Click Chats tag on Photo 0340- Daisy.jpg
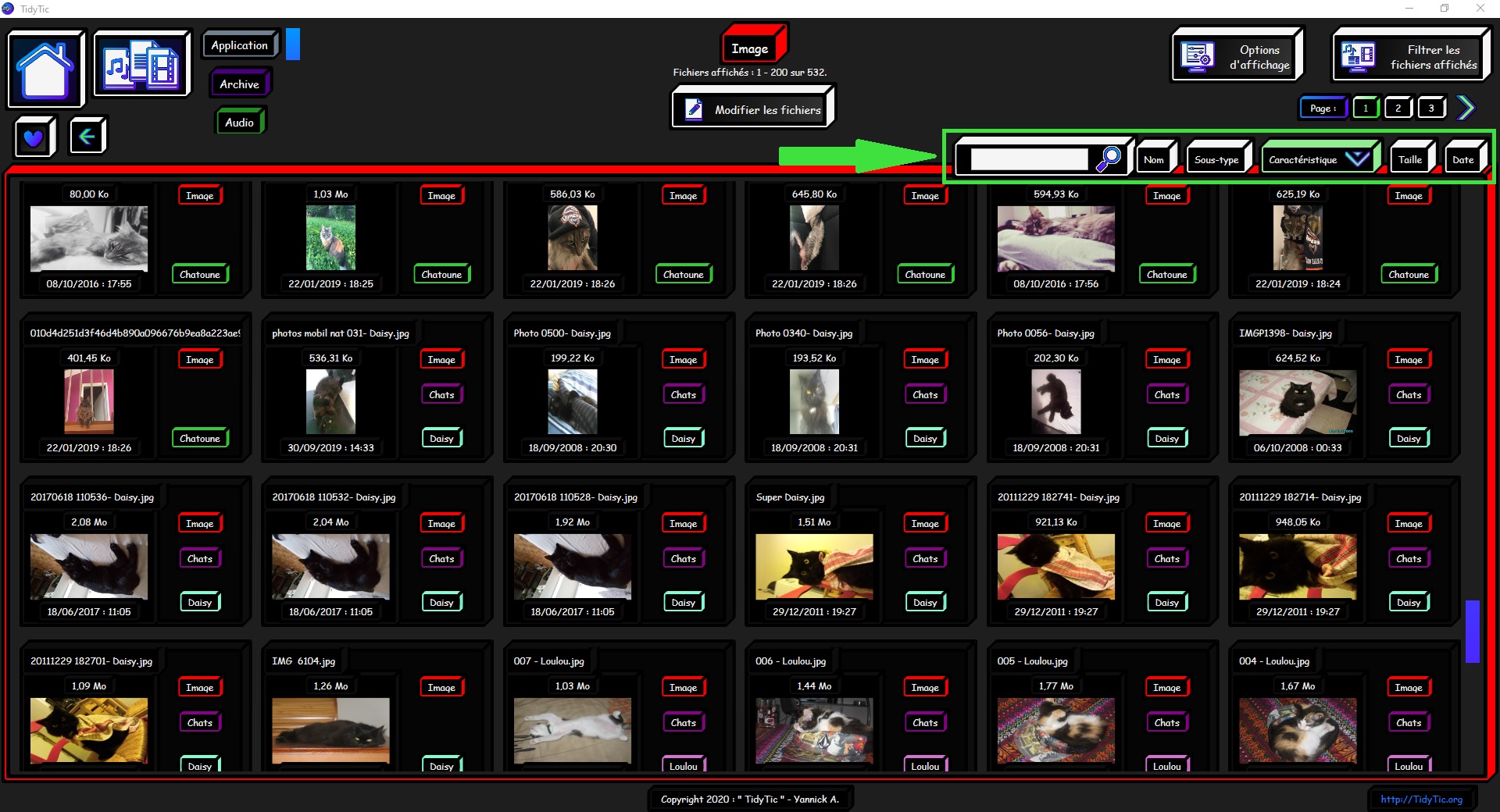Viewport: 1500px width, 812px height. 925,394
